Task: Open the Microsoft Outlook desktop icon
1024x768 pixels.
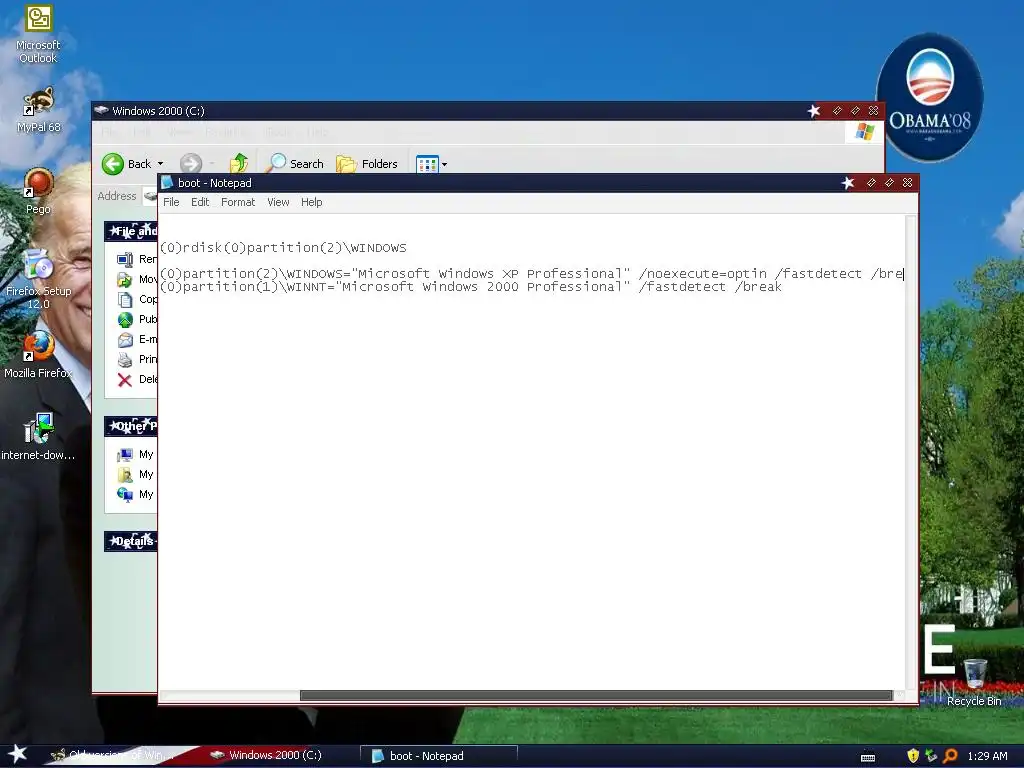Action: point(38,33)
